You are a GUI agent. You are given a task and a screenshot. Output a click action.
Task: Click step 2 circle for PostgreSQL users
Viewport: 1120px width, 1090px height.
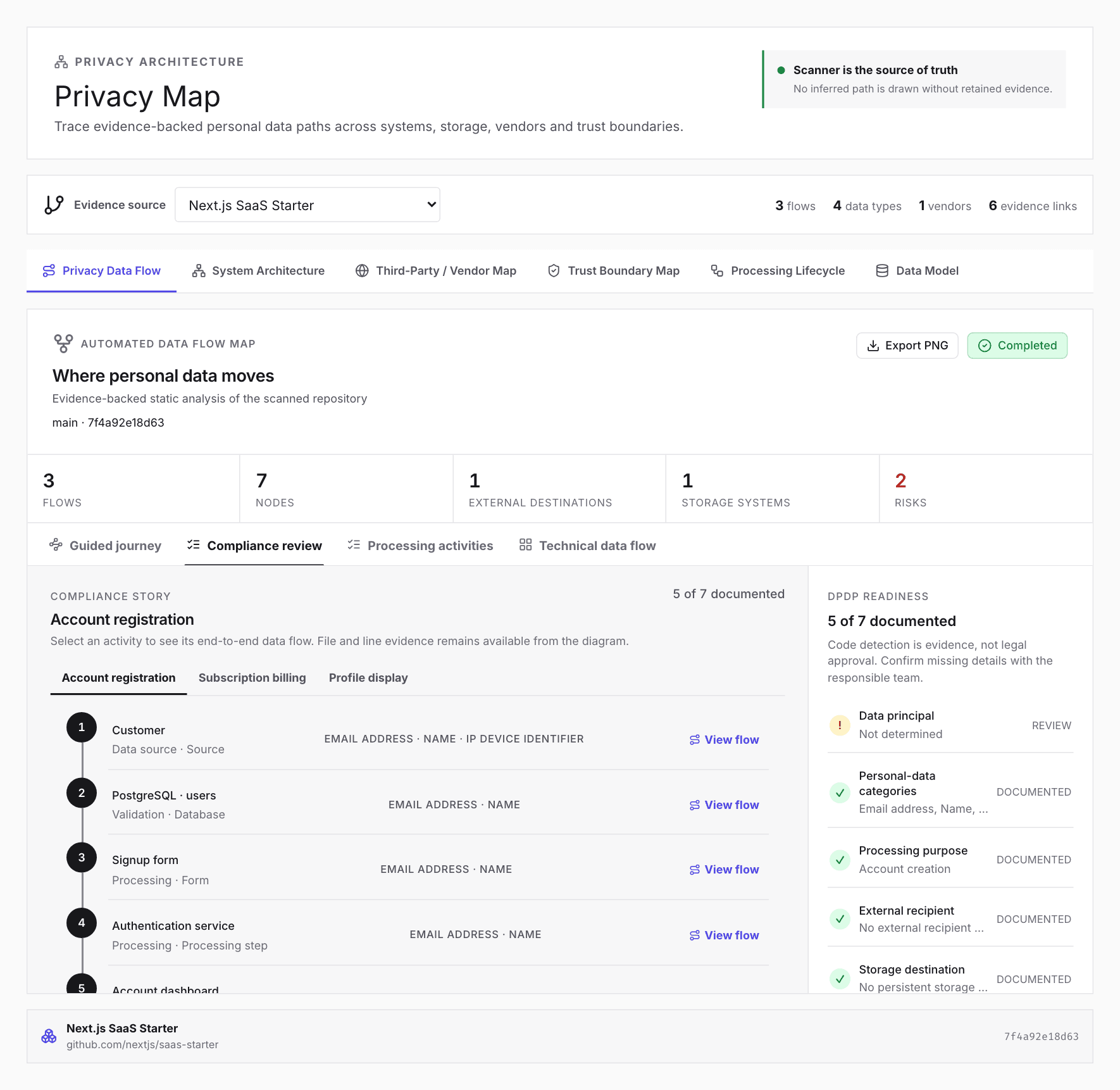pos(82,793)
